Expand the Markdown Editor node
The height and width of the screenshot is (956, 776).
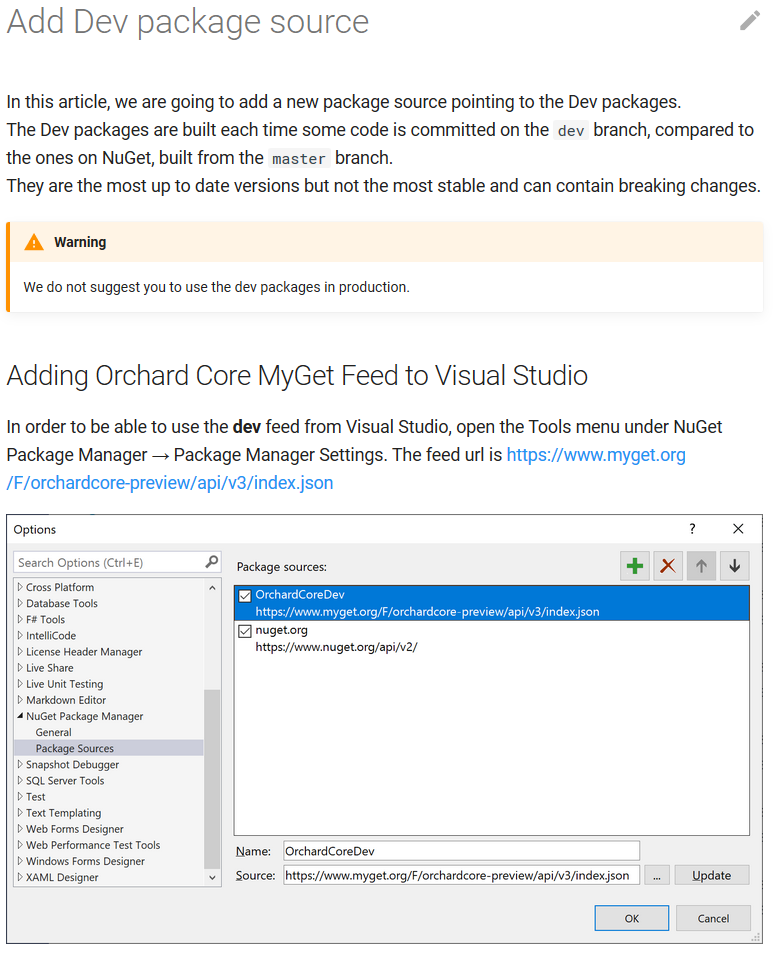click(x=20, y=699)
